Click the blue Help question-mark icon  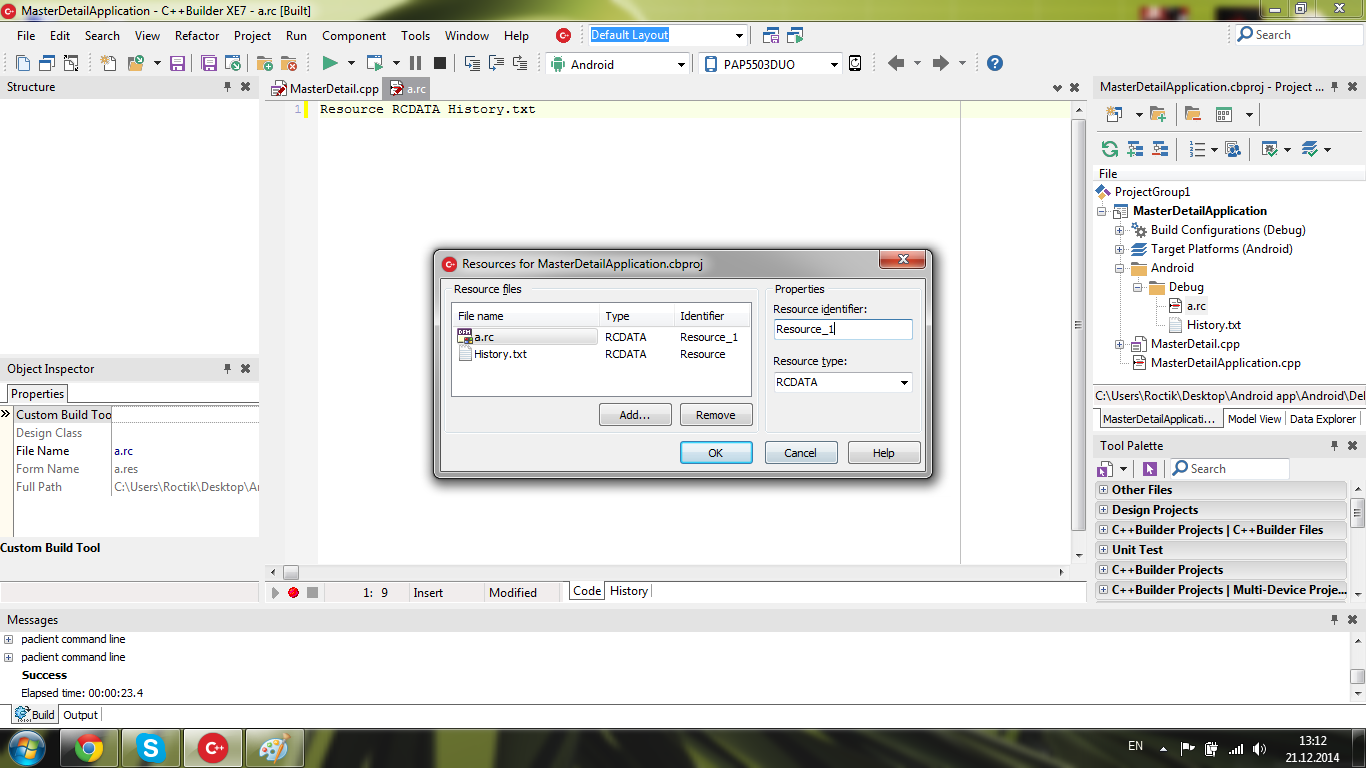pyautogui.click(x=994, y=63)
